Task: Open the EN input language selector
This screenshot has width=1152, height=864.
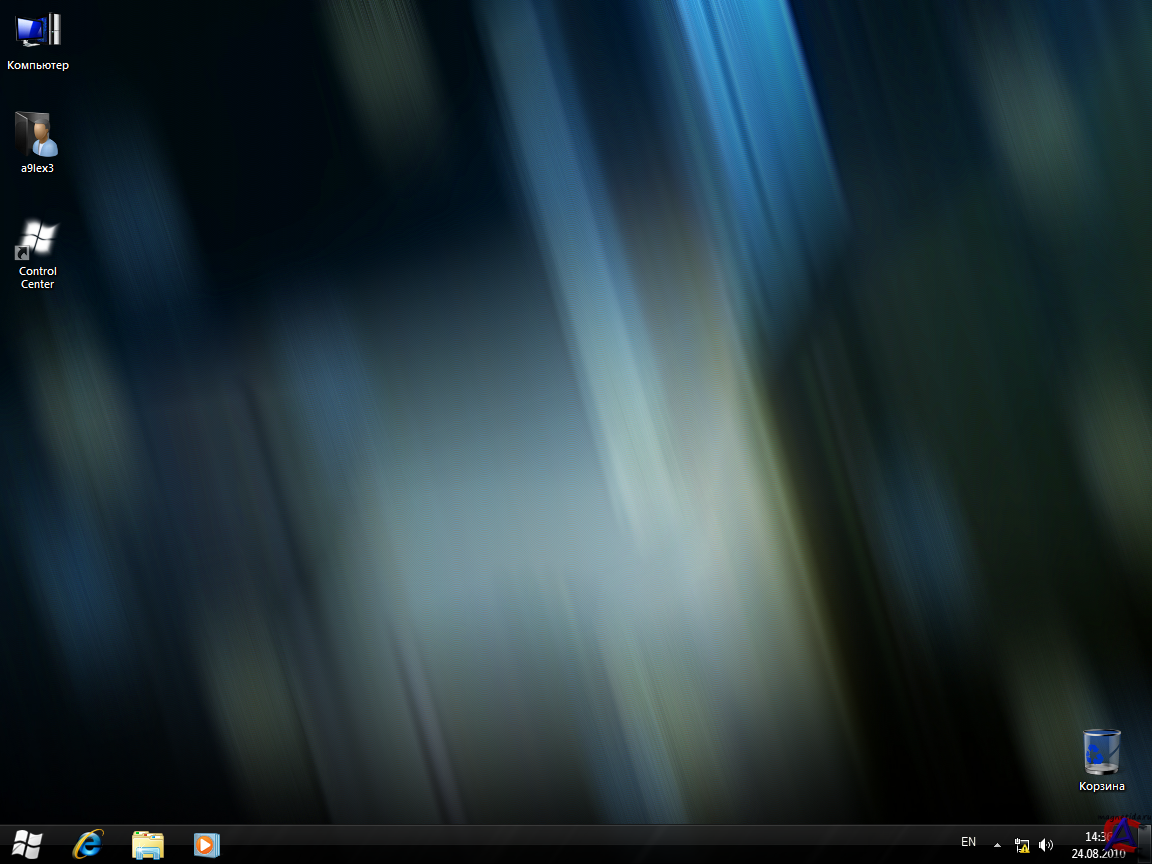Action: [968, 842]
